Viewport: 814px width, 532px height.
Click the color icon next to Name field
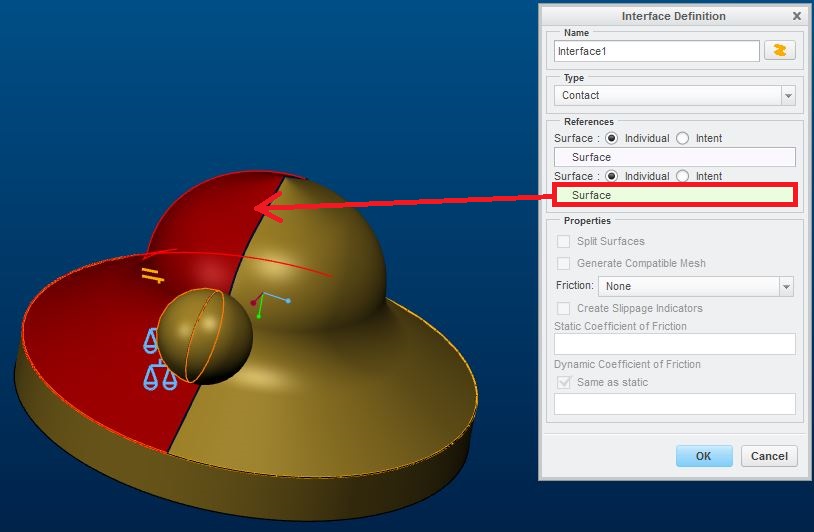click(x=779, y=51)
